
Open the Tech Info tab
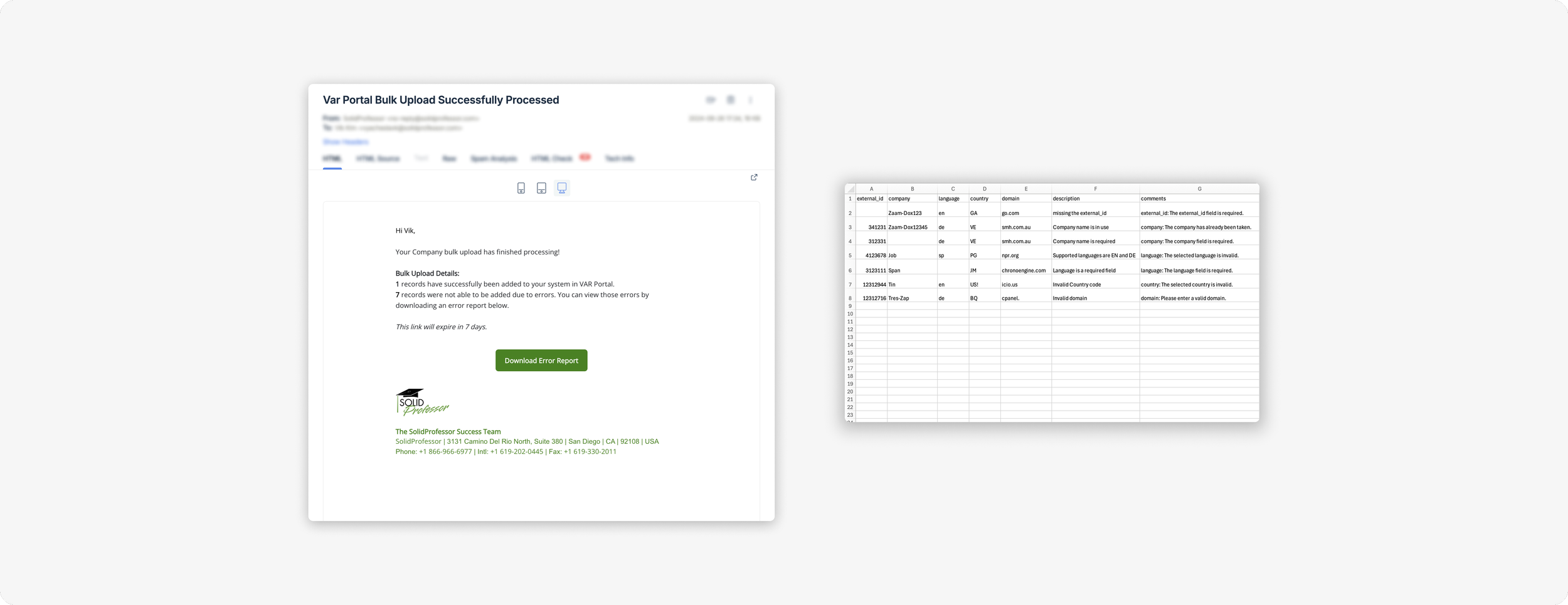[x=620, y=159]
